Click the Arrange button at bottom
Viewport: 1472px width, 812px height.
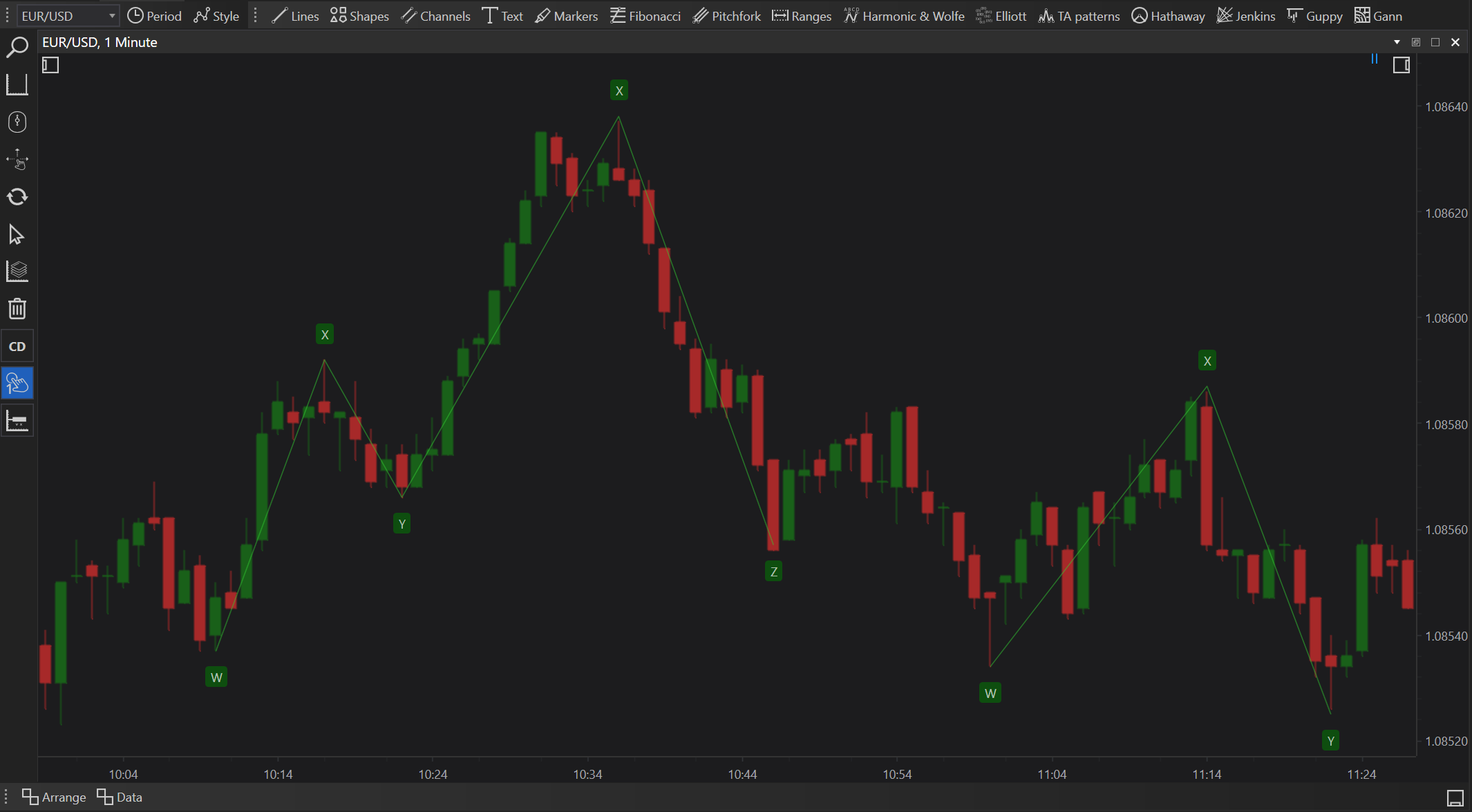[x=54, y=797]
